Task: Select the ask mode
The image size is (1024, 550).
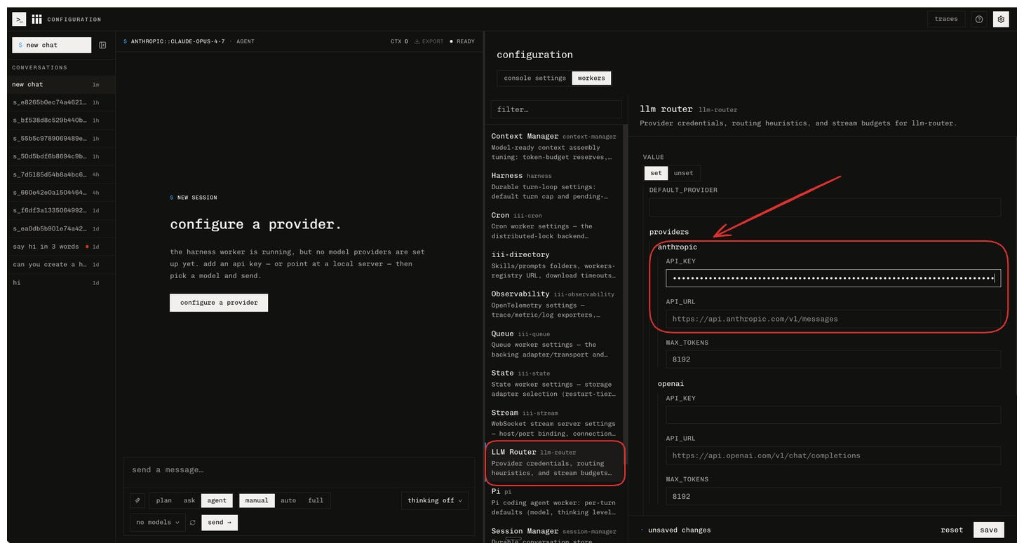Action: click(x=189, y=500)
